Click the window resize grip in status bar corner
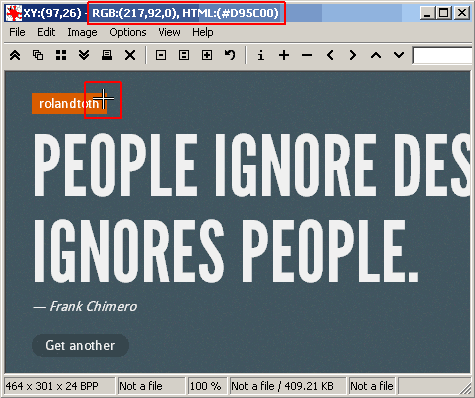The width and height of the screenshot is (475, 398). (x=466, y=388)
